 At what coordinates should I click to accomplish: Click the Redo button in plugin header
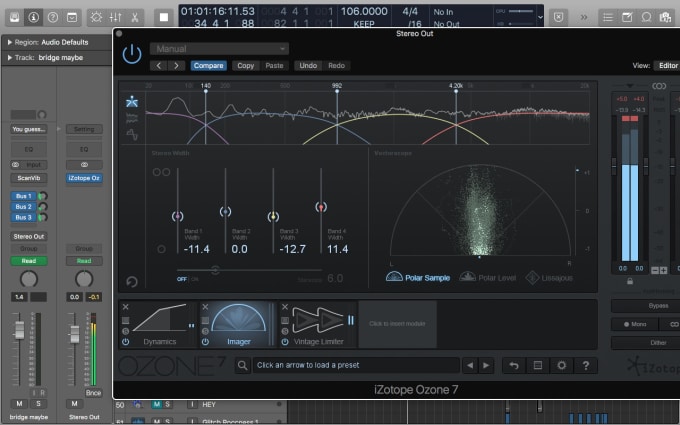(337, 65)
